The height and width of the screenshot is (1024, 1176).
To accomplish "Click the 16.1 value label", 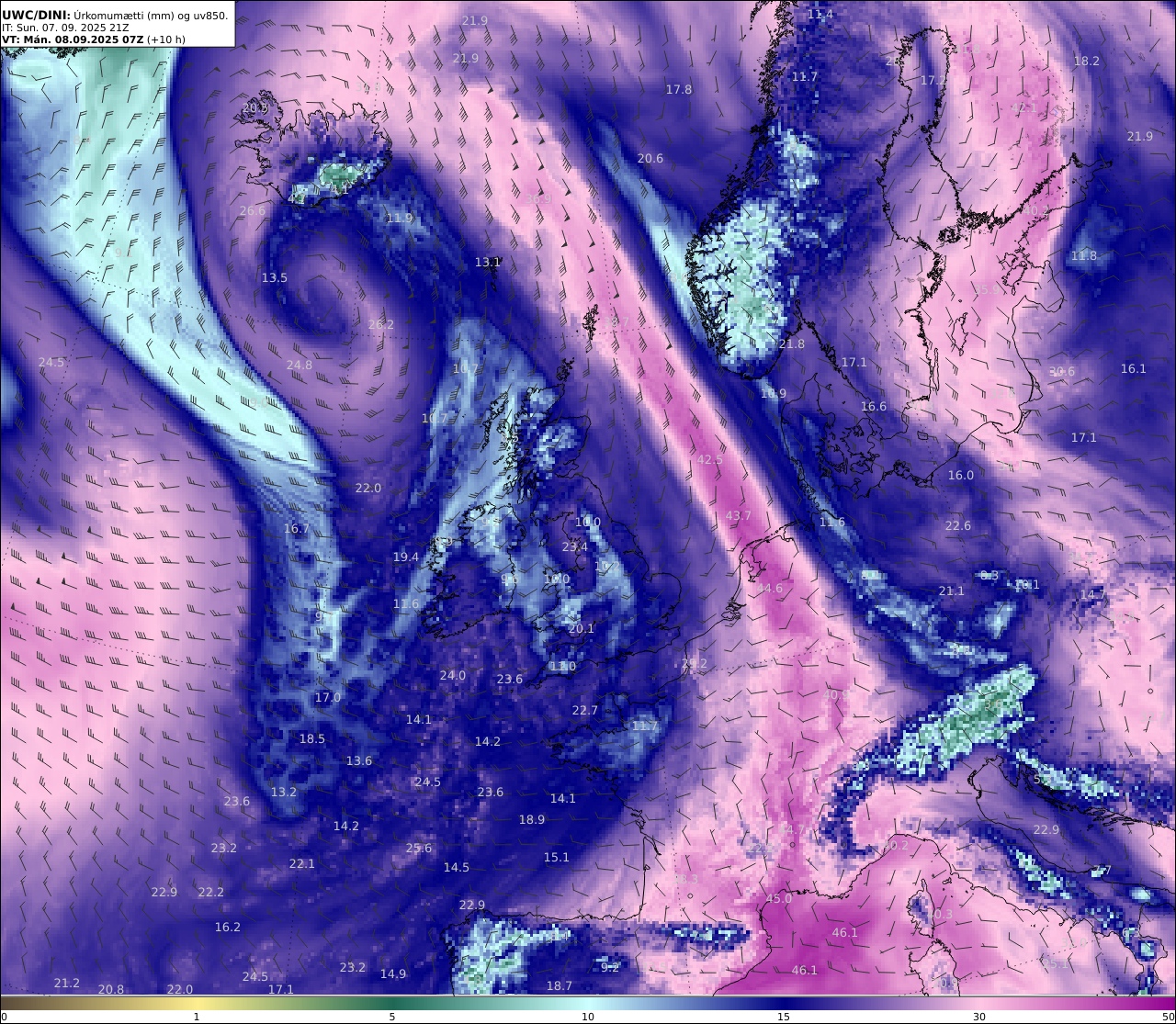I will coord(1134,368).
